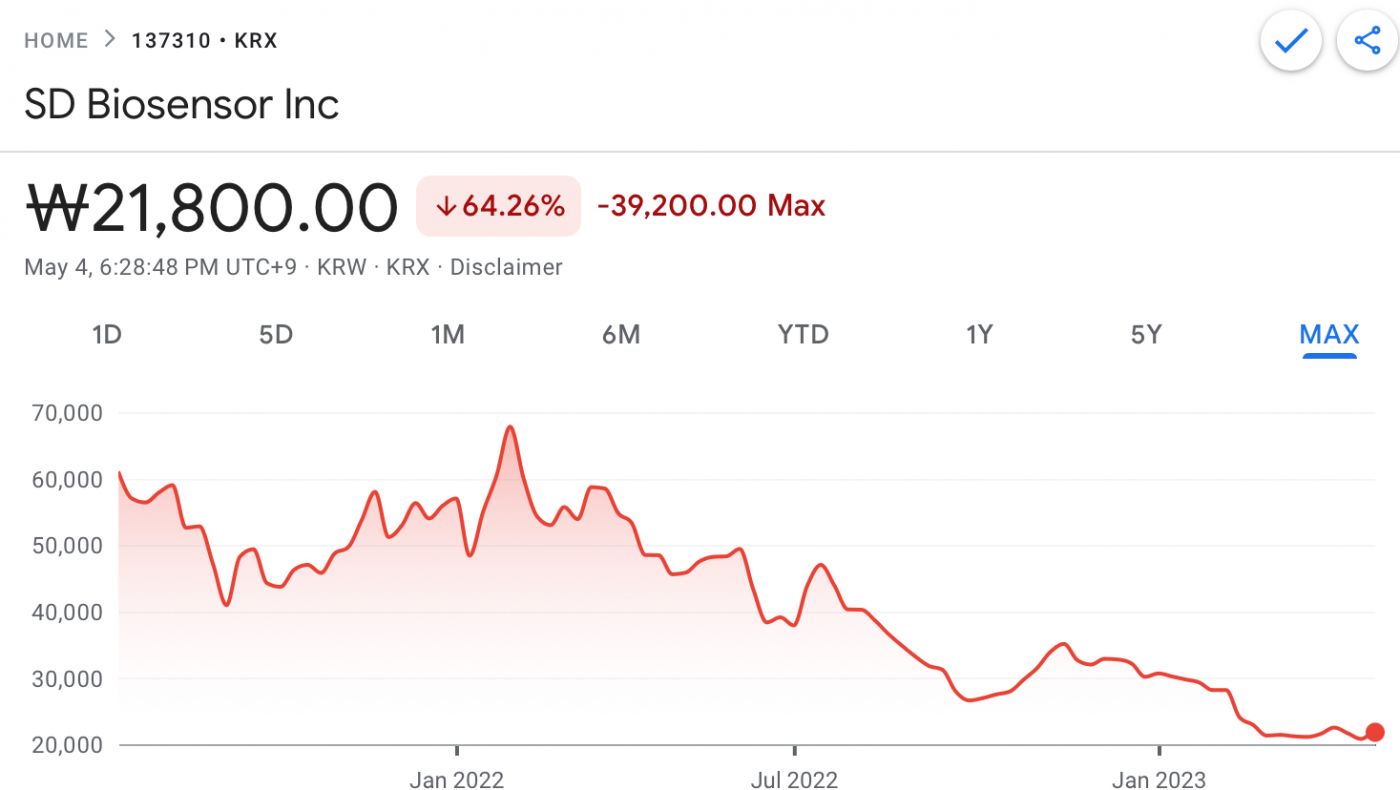Click the red current-price dot on chart
This screenshot has width=1400, height=790.
[1375, 732]
